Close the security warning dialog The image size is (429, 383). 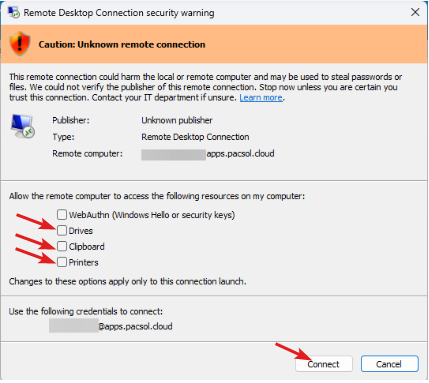coord(415,12)
